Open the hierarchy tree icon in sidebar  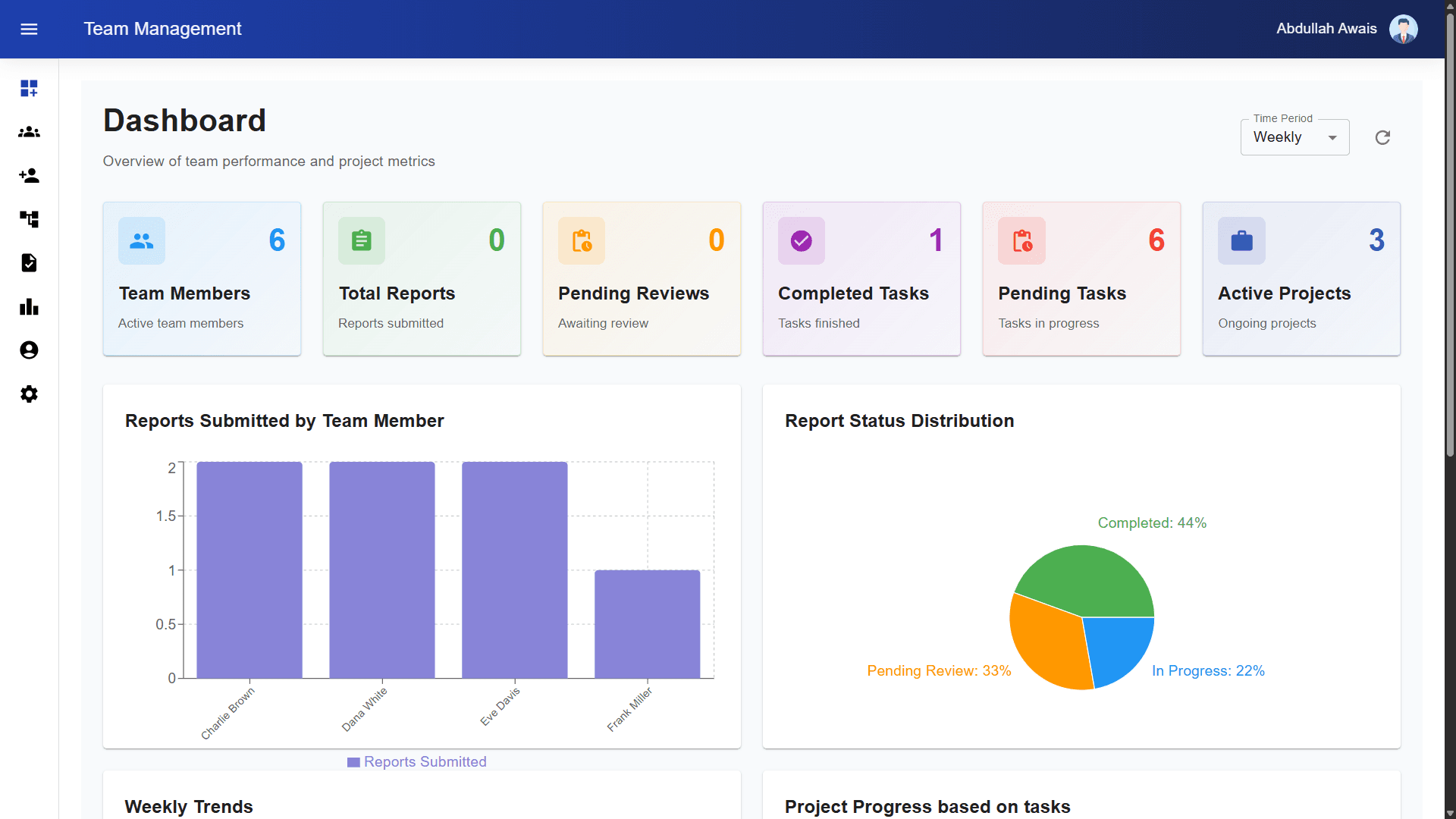[x=29, y=219]
